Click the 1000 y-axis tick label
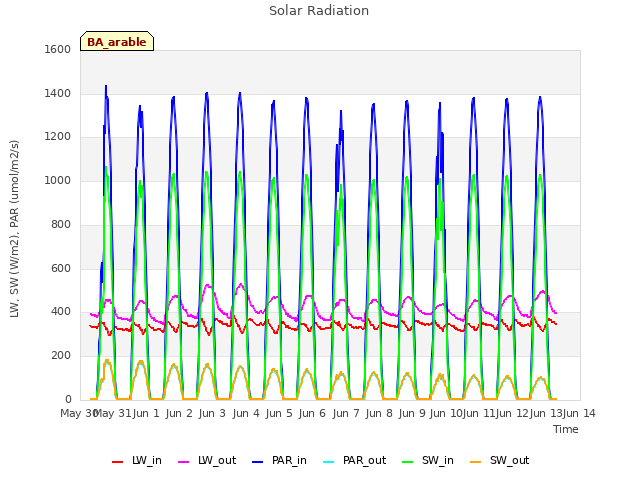640x480 pixels. 58,180
